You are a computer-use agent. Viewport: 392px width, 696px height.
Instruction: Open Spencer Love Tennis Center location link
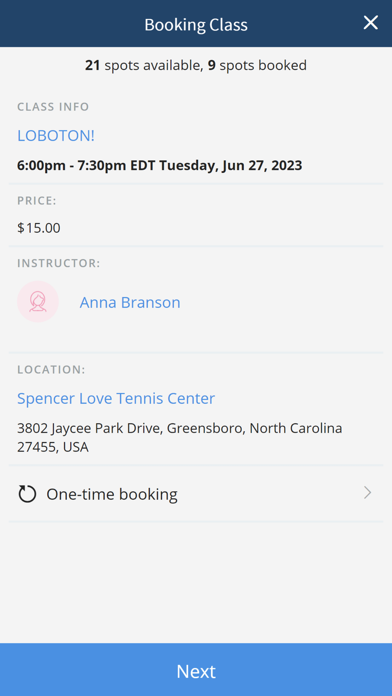point(116,398)
